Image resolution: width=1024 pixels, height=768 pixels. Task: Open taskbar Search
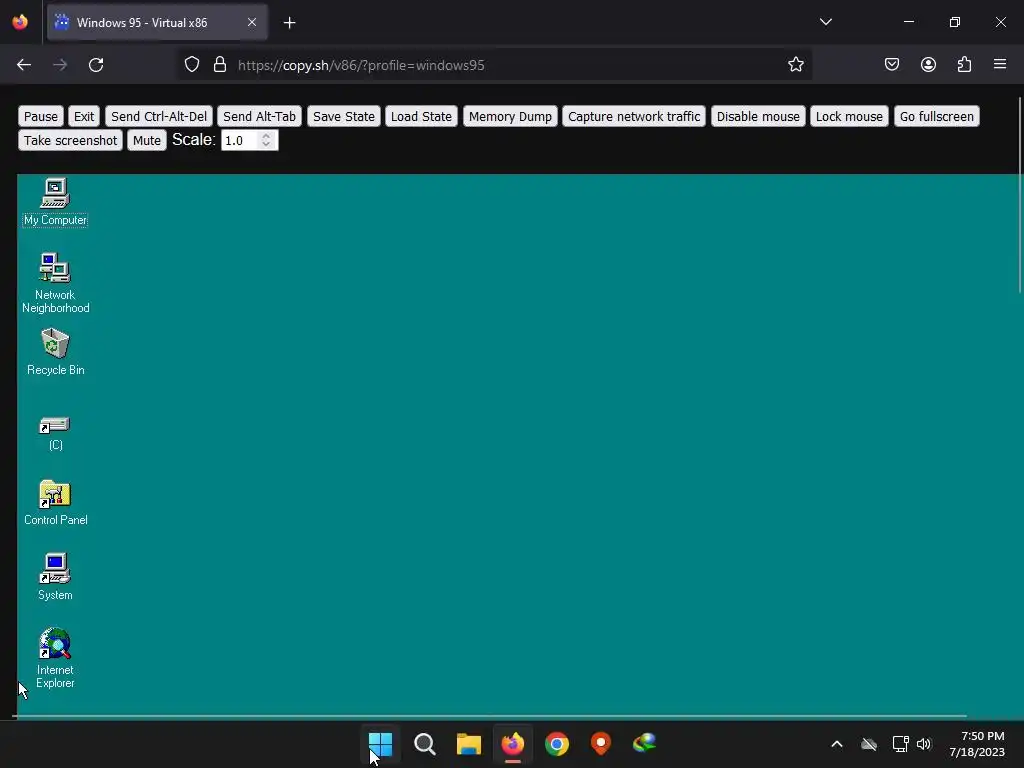424,744
